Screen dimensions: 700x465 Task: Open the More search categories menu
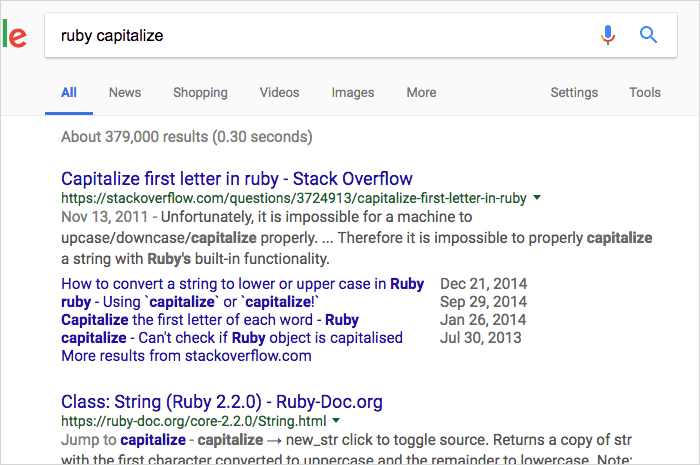[421, 92]
